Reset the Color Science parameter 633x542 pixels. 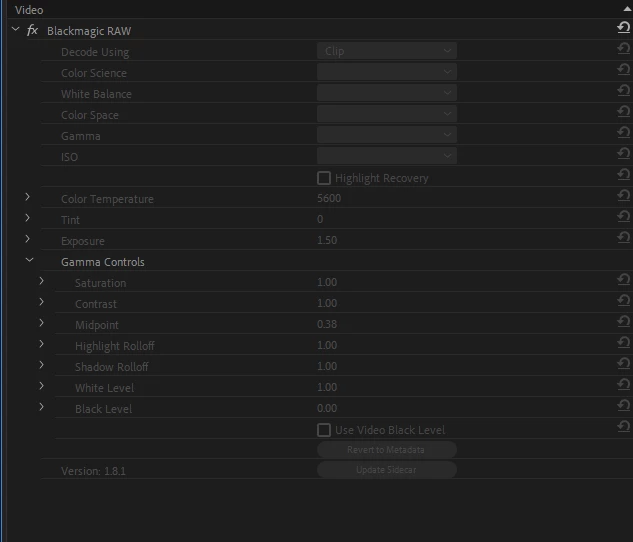[x=623, y=69]
